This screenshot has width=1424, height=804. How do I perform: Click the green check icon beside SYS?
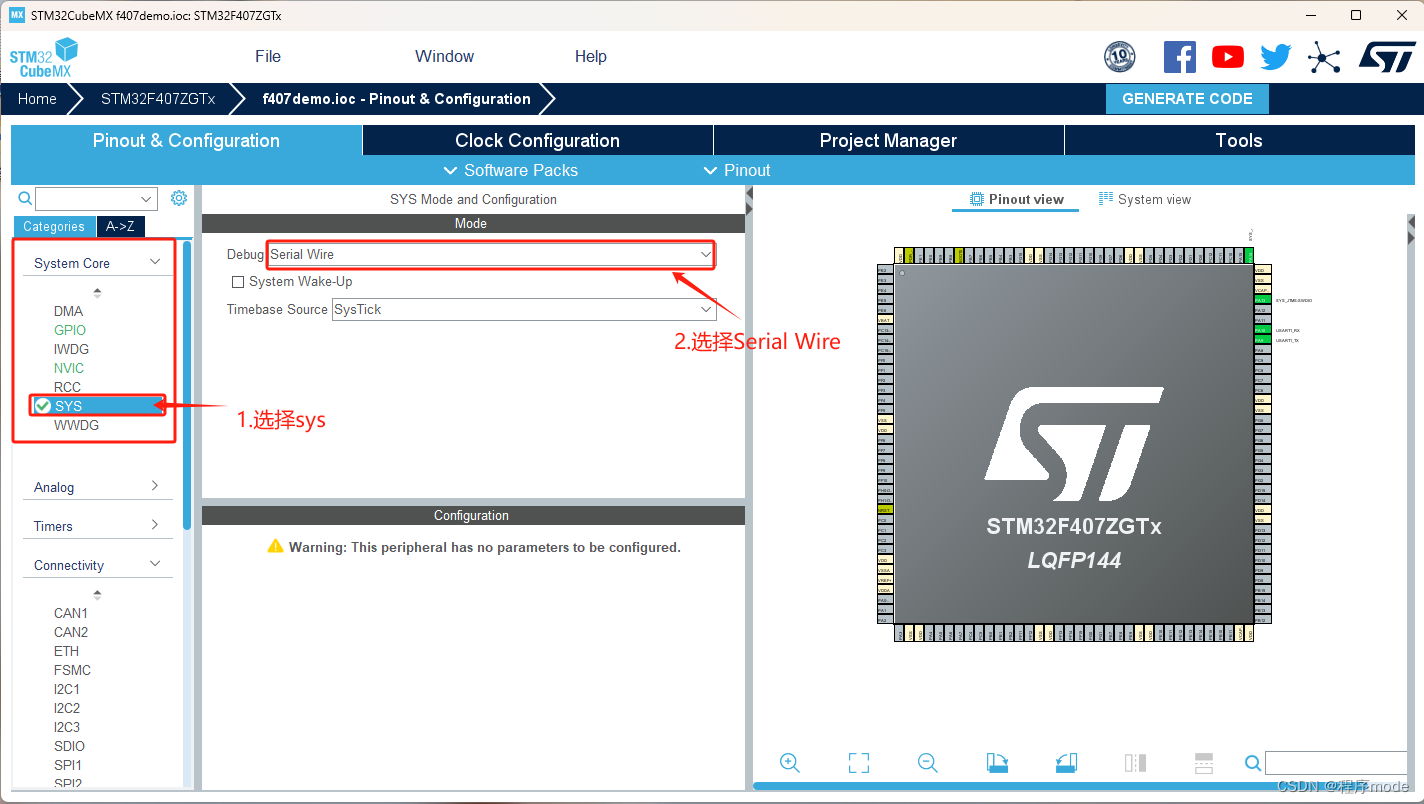tap(43, 405)
